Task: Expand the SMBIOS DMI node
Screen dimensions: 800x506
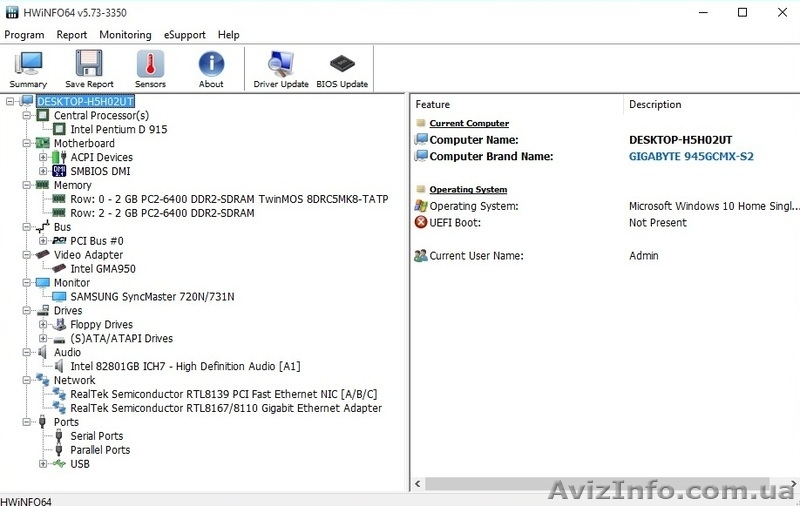Action: (43, 171)
